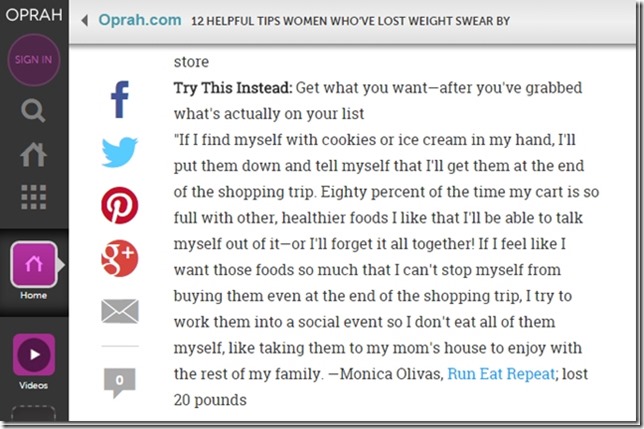
Task: Open Oprah.com header link
Action: point(140,20)
